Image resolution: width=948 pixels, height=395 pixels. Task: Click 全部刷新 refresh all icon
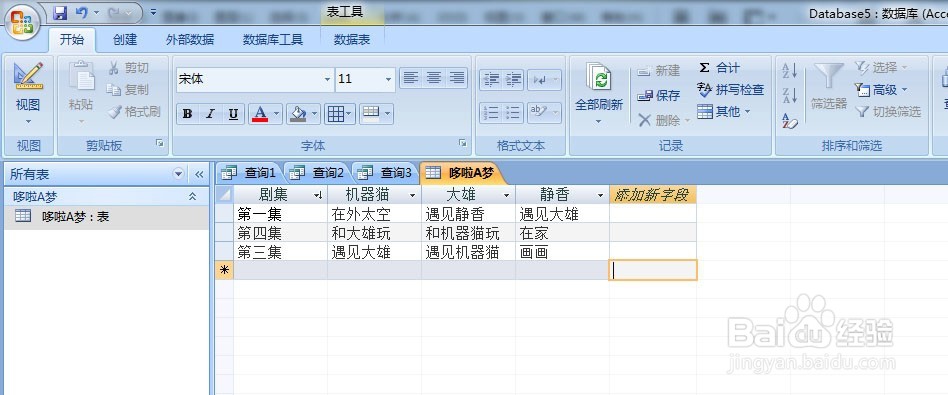pyautogui.click(x=599, y=77)
